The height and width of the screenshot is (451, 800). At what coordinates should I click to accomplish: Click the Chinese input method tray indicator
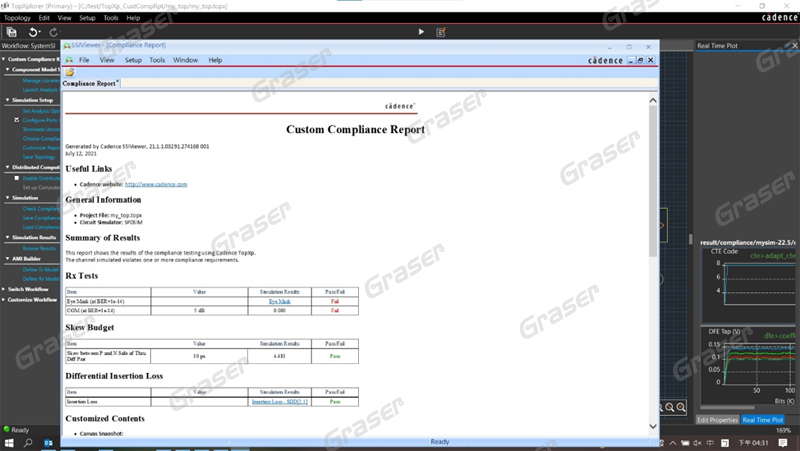point(710,443)
